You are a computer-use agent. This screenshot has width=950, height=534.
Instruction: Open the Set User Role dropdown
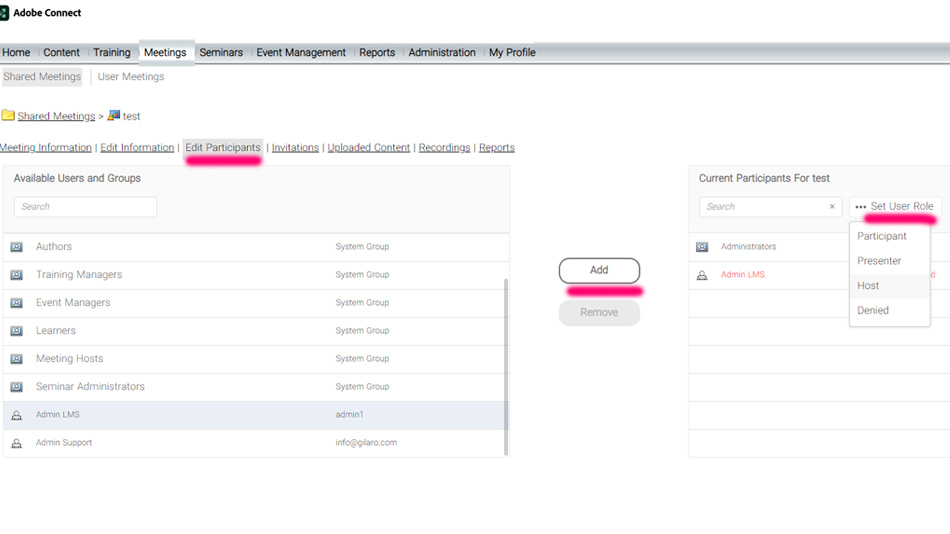pyautogui.click(x=895, y=207)
